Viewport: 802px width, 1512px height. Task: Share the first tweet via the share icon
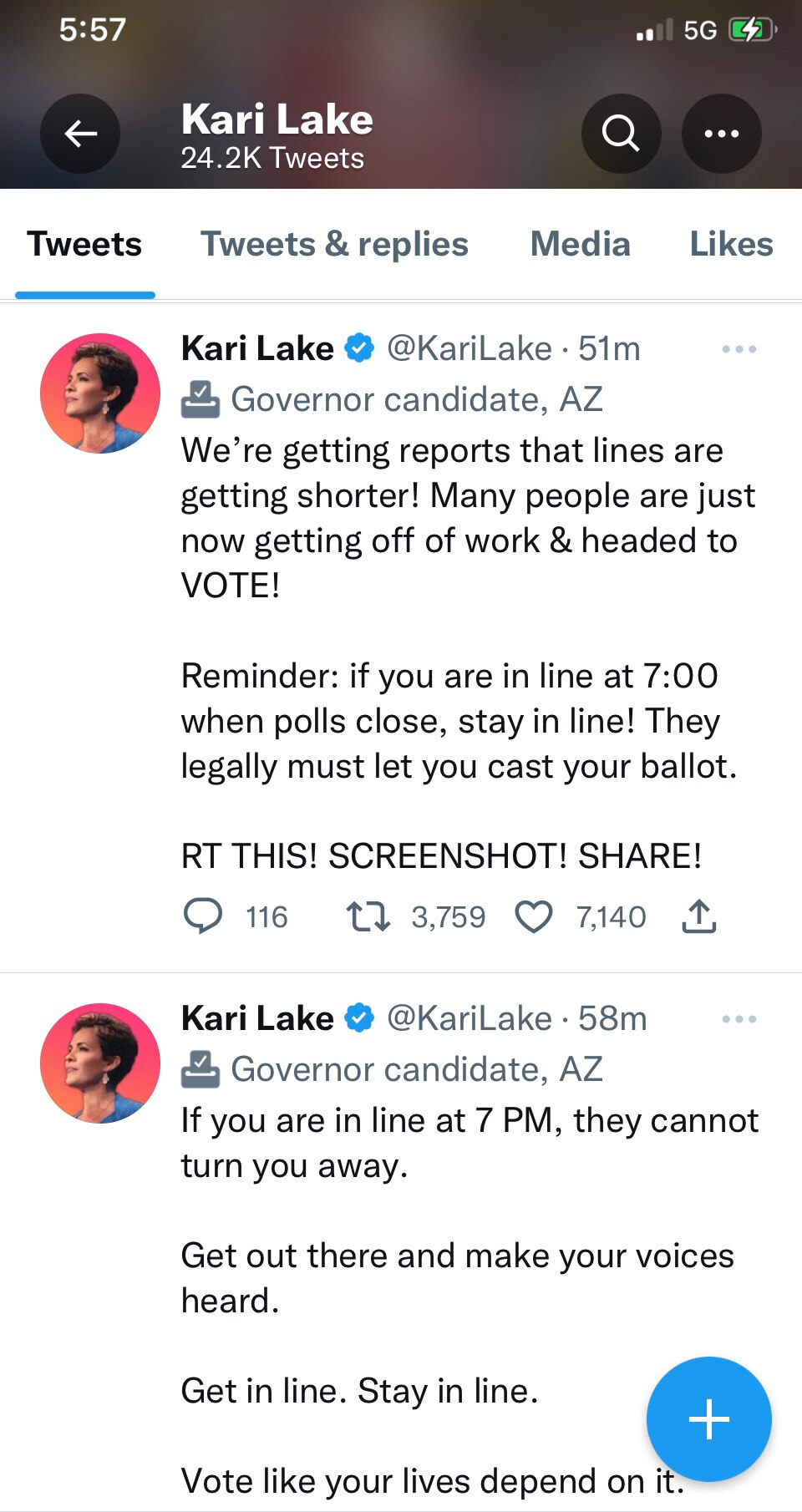(700, 916)
